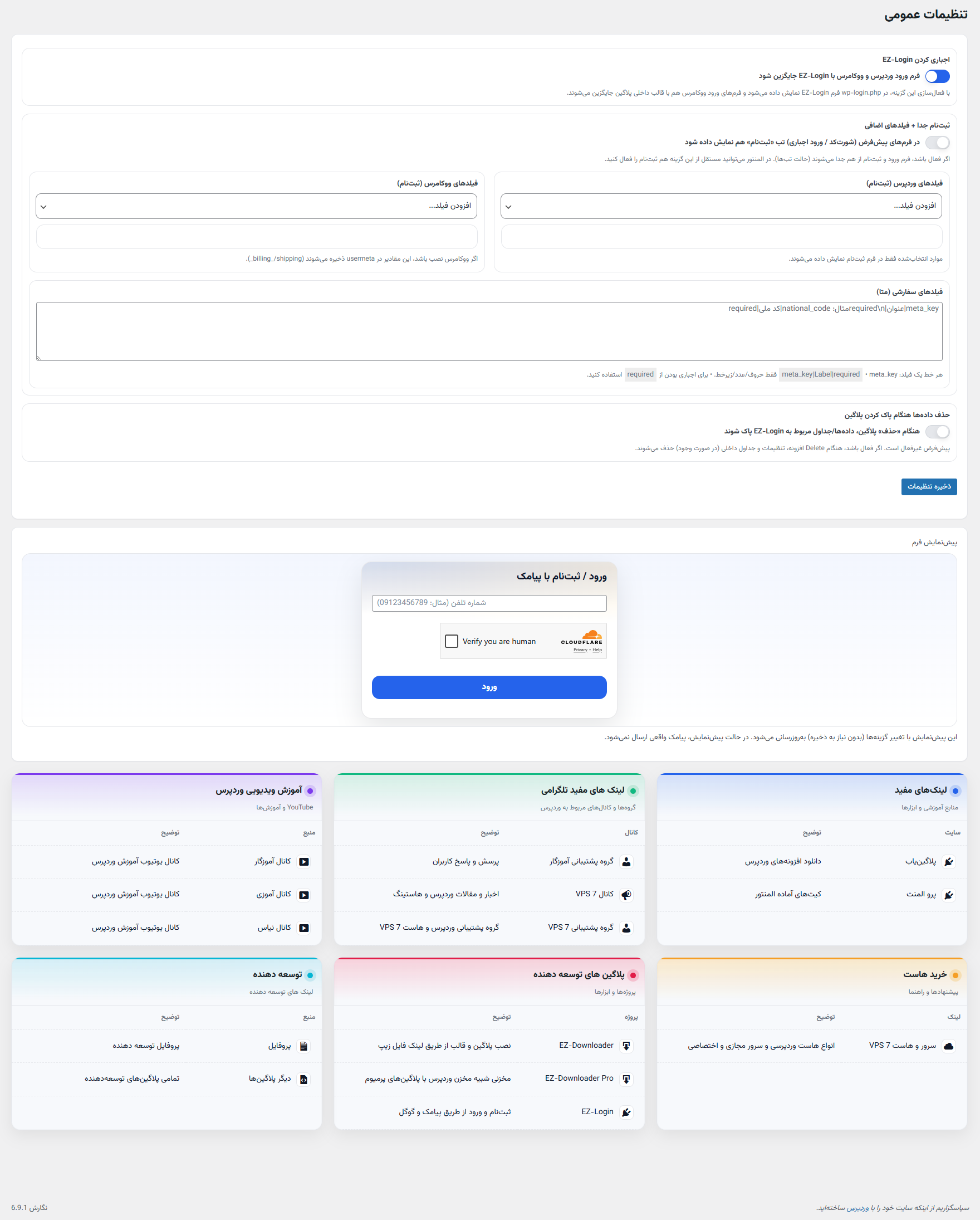Viewport: 980px width, 1220px height.
Task: Click the WordPress selected fields box
Action: pos(722,237)
